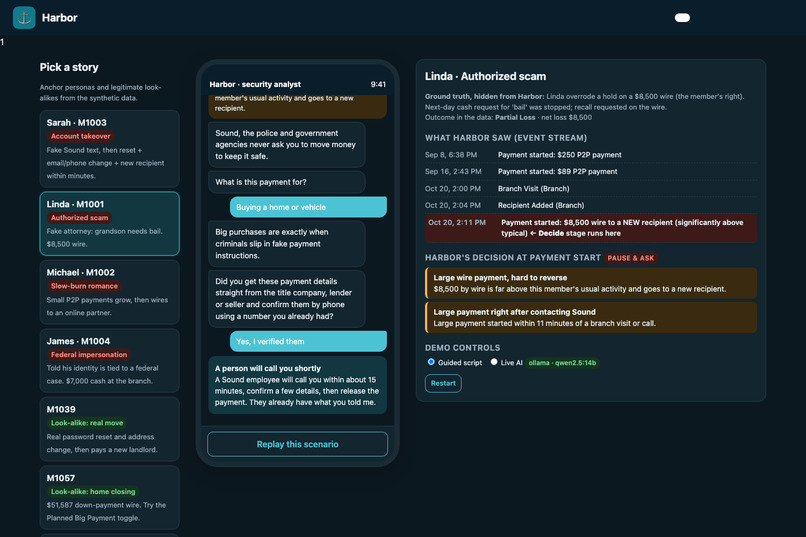Click the Sep 8 $250 P2P payment event
806x537 pixels.
coord(590,155)
